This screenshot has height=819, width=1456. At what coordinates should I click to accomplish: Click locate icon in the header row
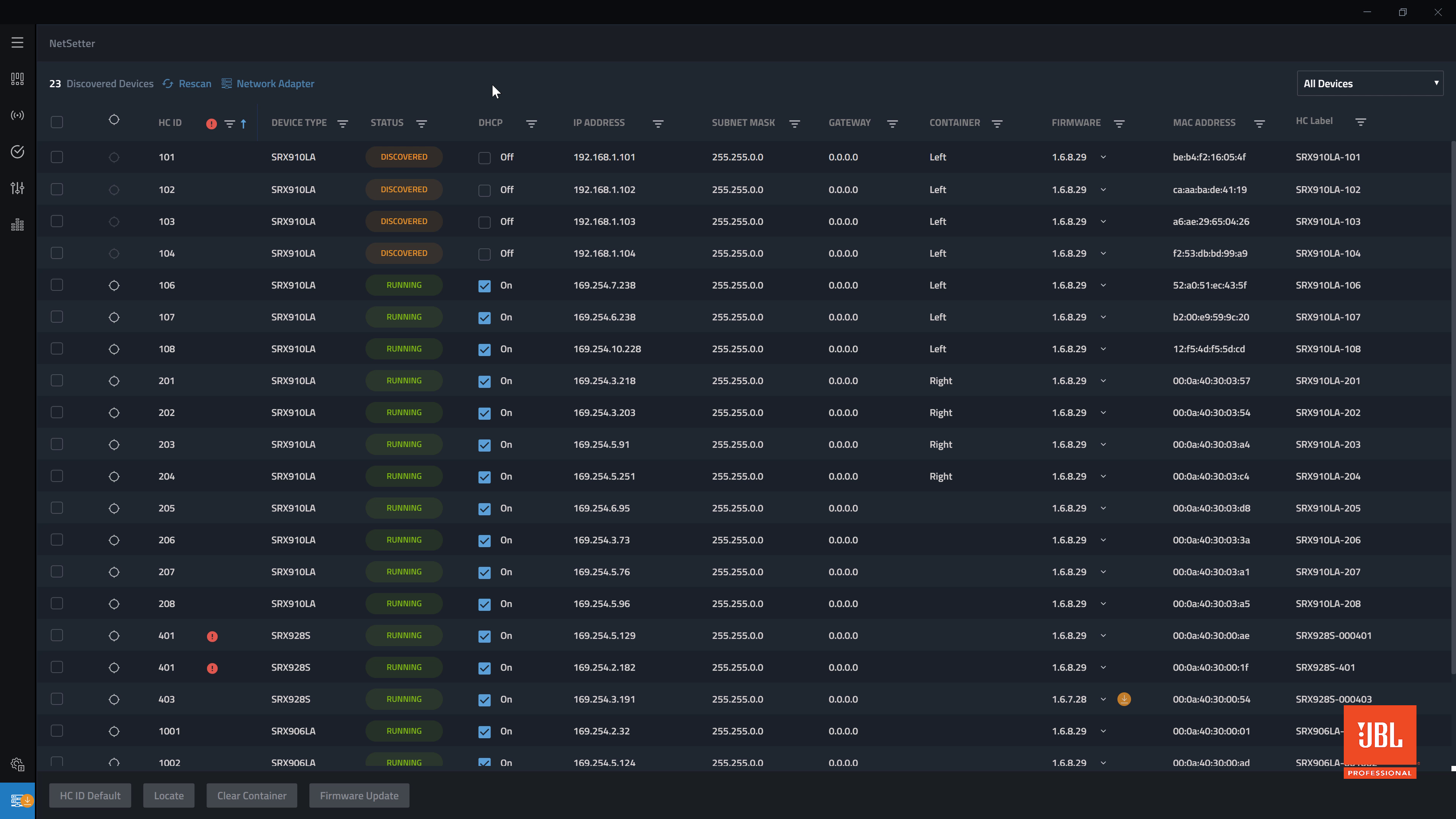click(x=114, y=120)
